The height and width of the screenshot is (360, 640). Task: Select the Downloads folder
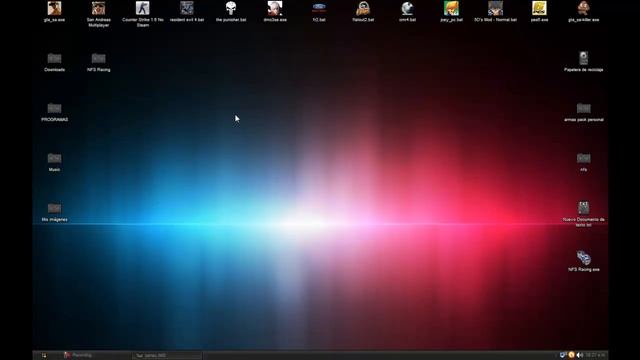coord(54,58)
